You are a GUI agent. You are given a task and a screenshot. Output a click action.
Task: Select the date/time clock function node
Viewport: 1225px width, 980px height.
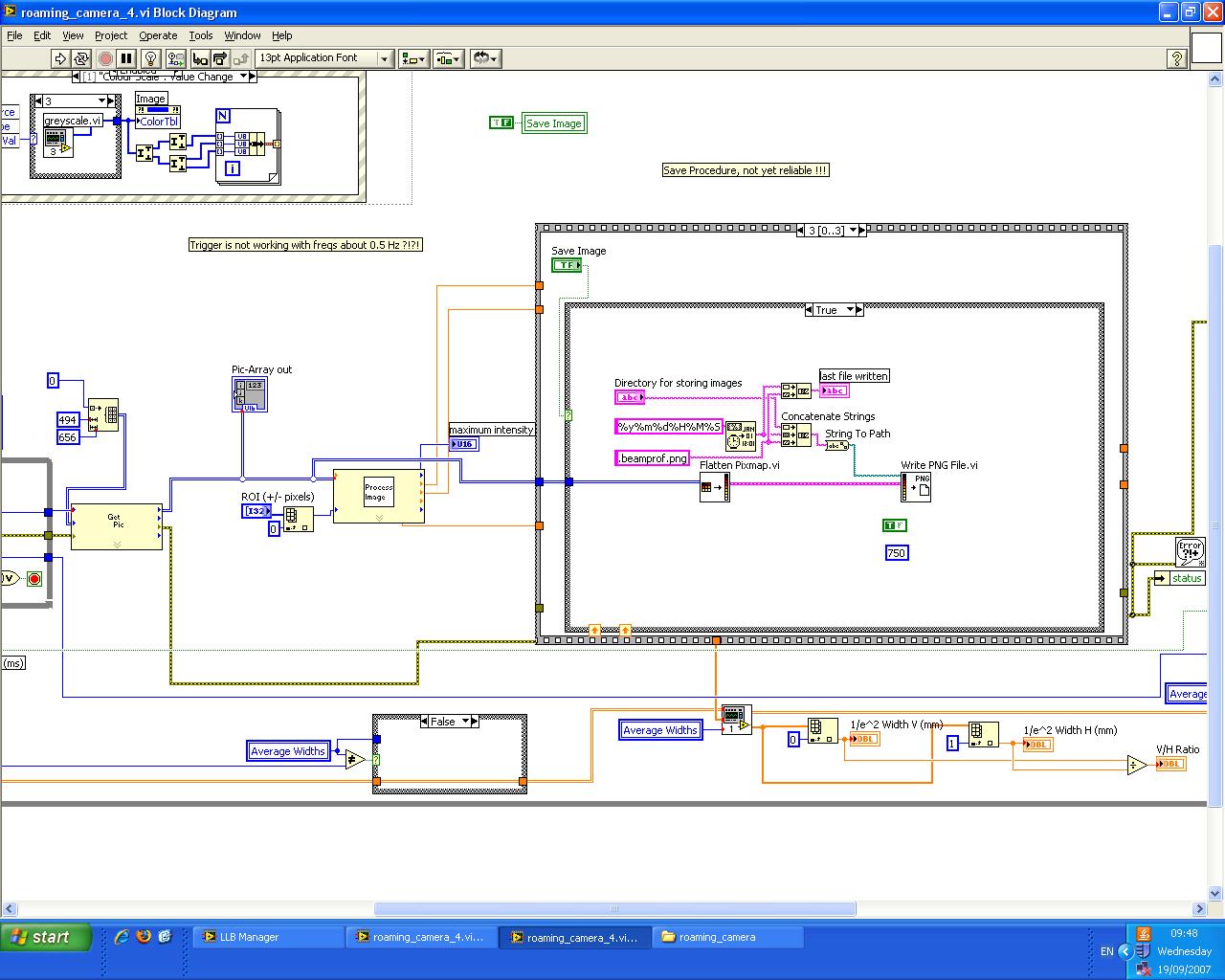741,436
